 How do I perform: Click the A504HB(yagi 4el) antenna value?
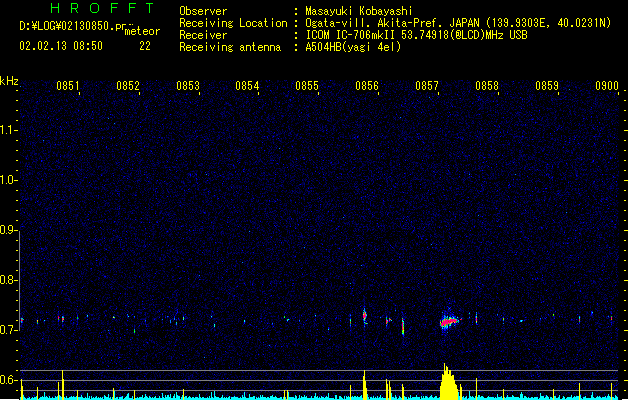pyautogui.click(x=353, y=47)
